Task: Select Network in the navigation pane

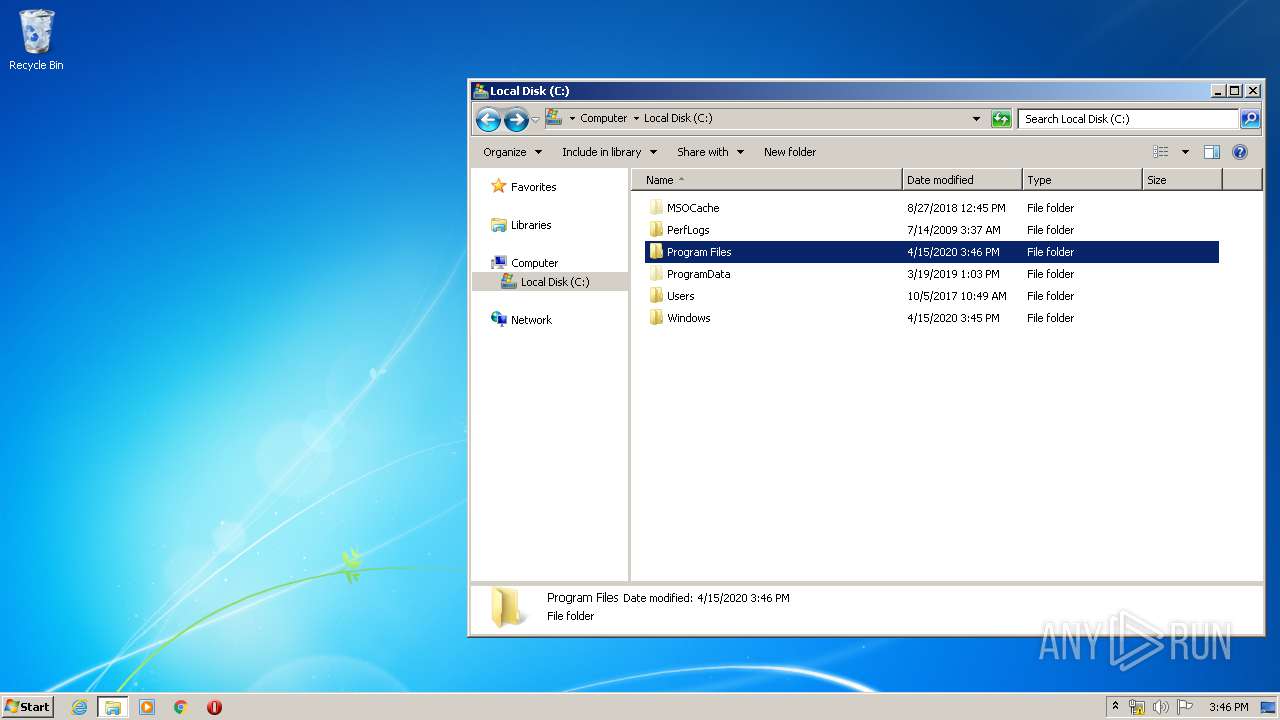Action: pyautogui.click(x=531, y=320)
